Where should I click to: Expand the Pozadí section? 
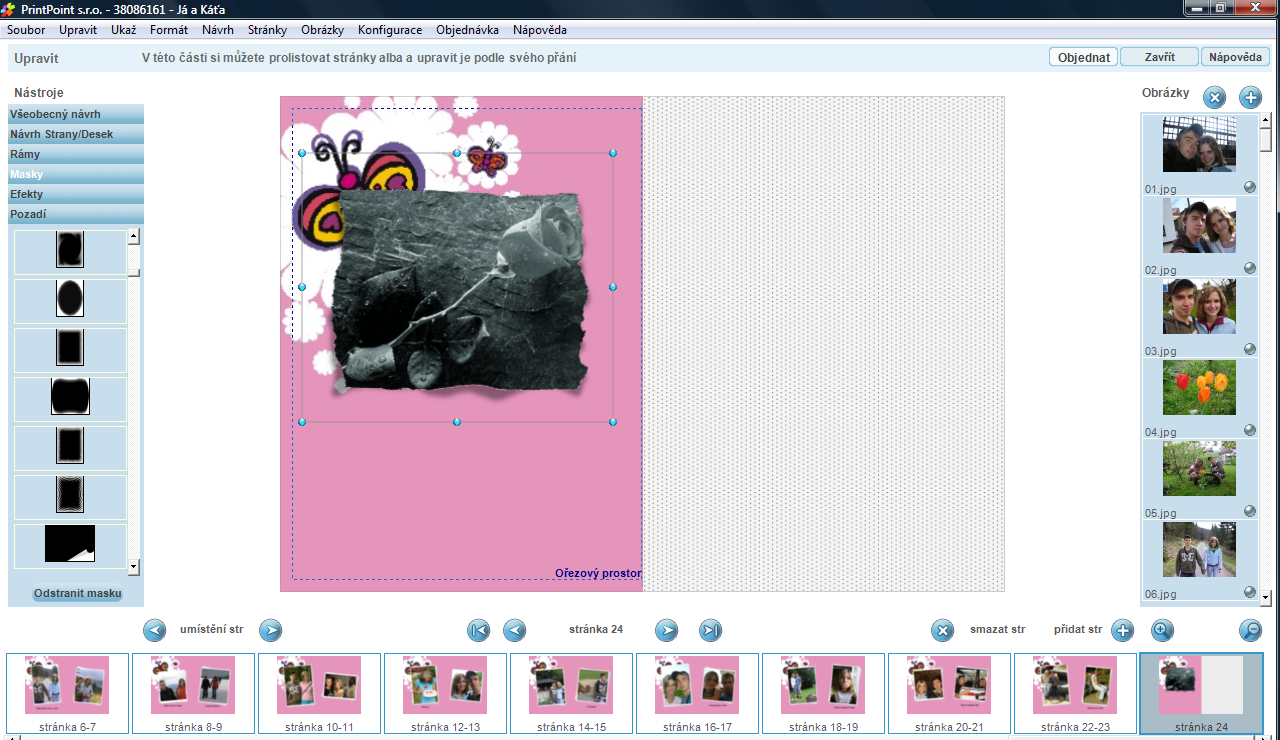[x=76, y=214]
